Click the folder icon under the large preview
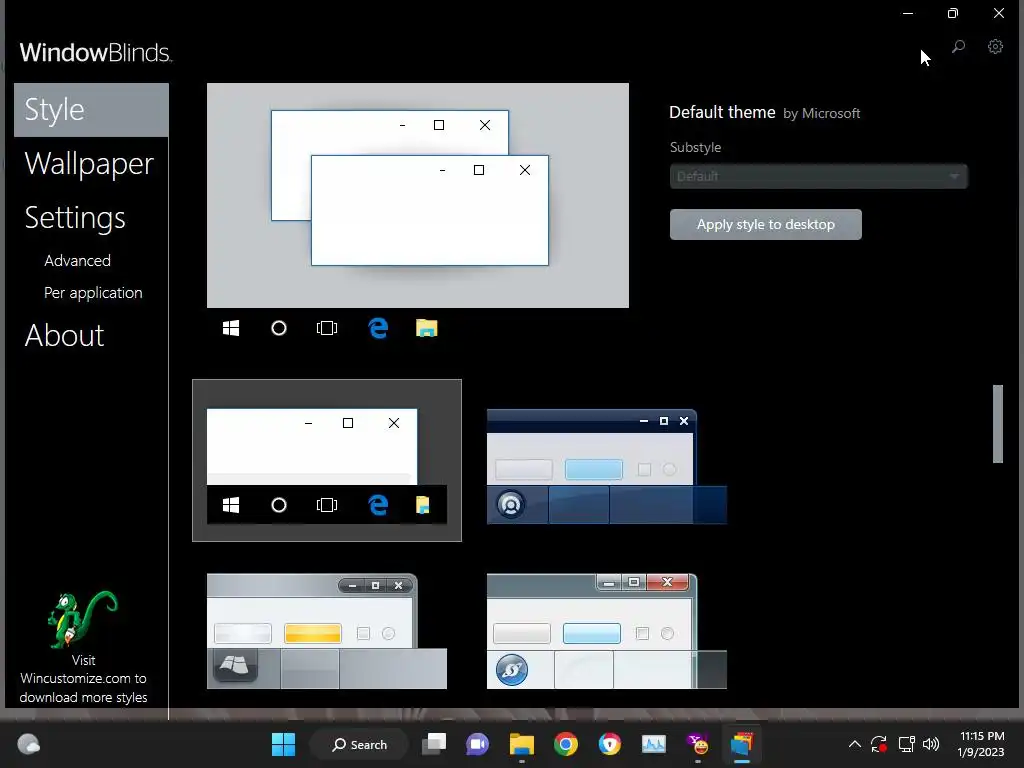This screenshot has height=768, width=1024. pyautogui.click(x=426, y=328)
